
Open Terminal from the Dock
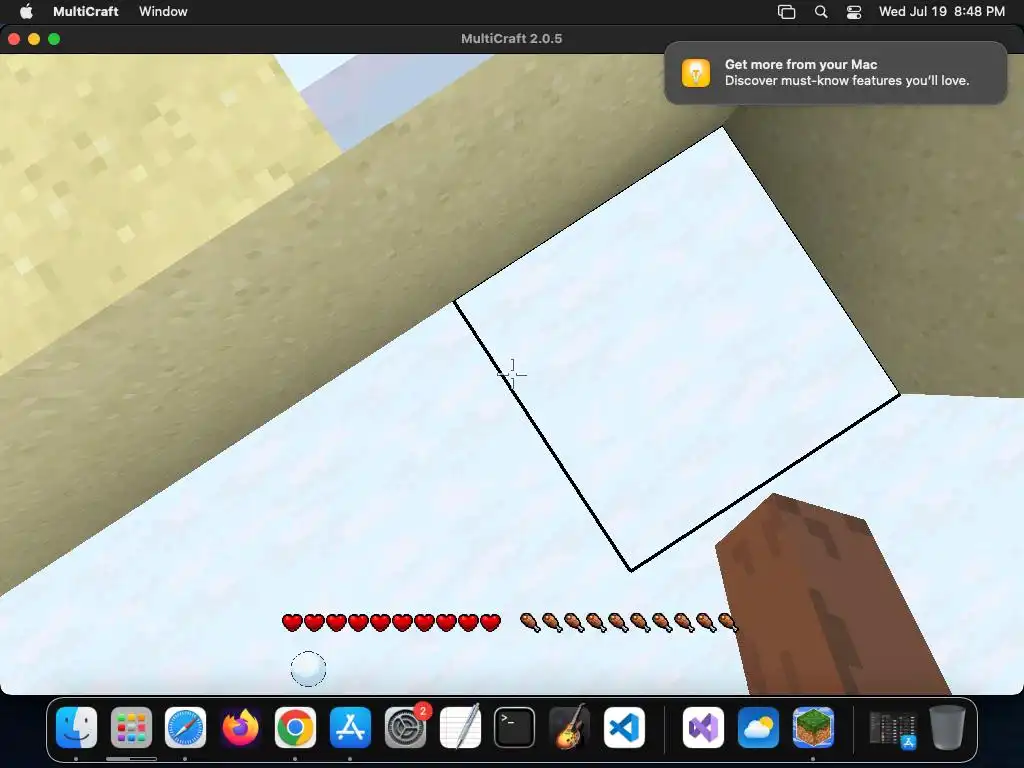pos(515,728)
